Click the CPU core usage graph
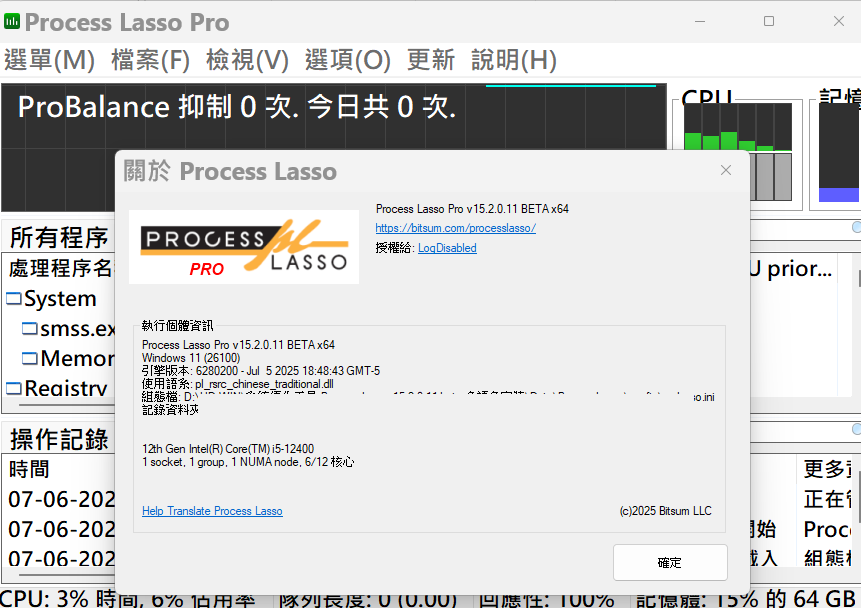Screen dimensions: 861x608 pyautogui.click(x=737, y=152)
